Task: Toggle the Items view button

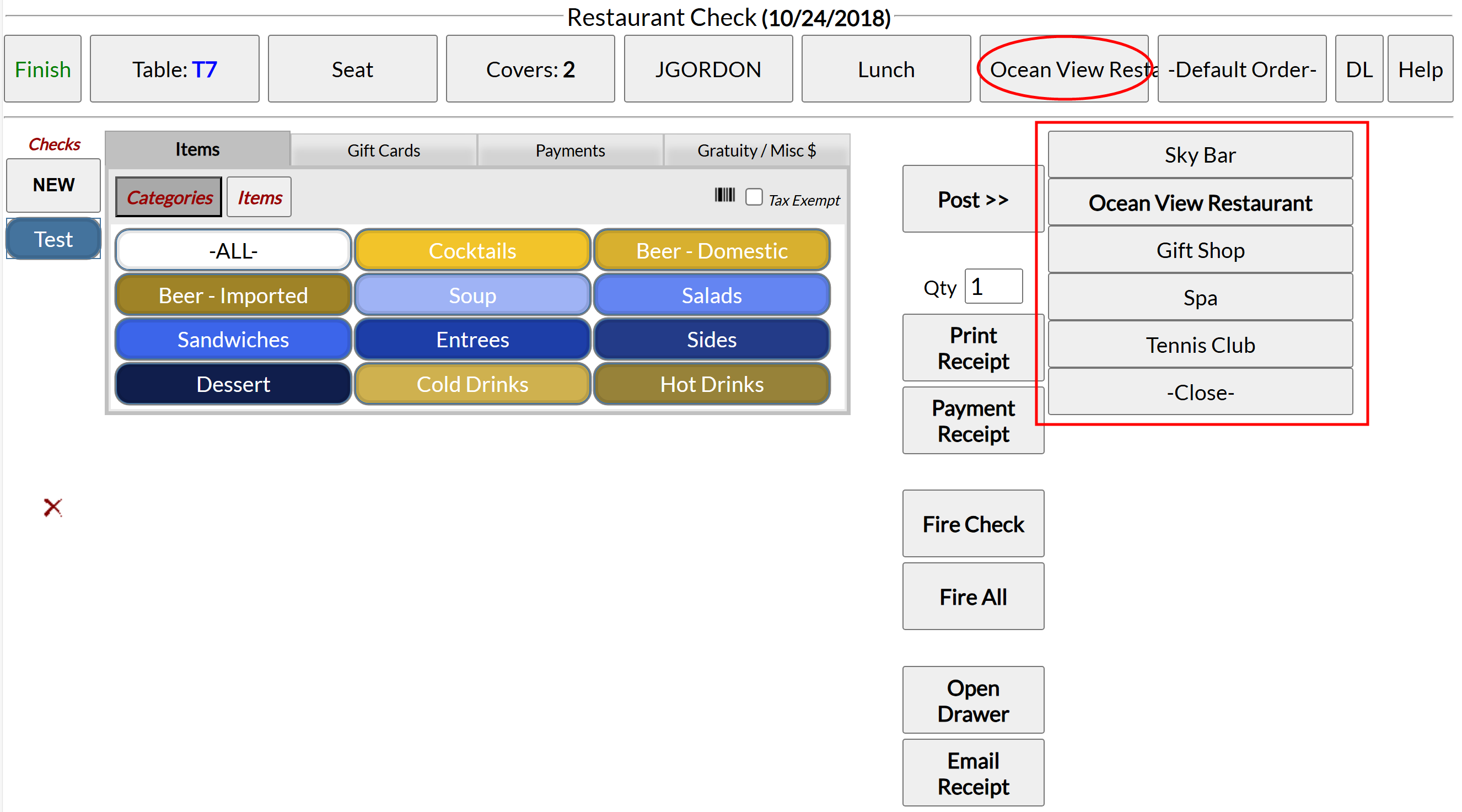Action: (259, 197)
